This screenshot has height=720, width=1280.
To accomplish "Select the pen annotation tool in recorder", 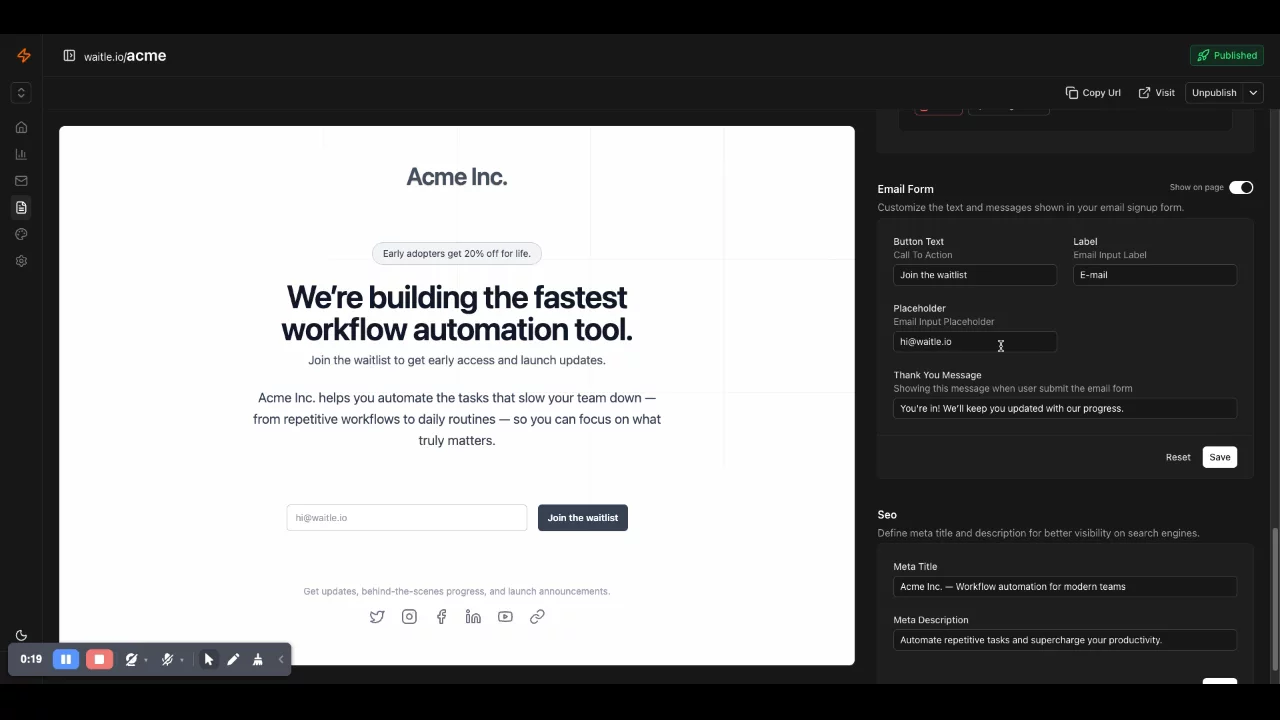I will pos(233,660).
